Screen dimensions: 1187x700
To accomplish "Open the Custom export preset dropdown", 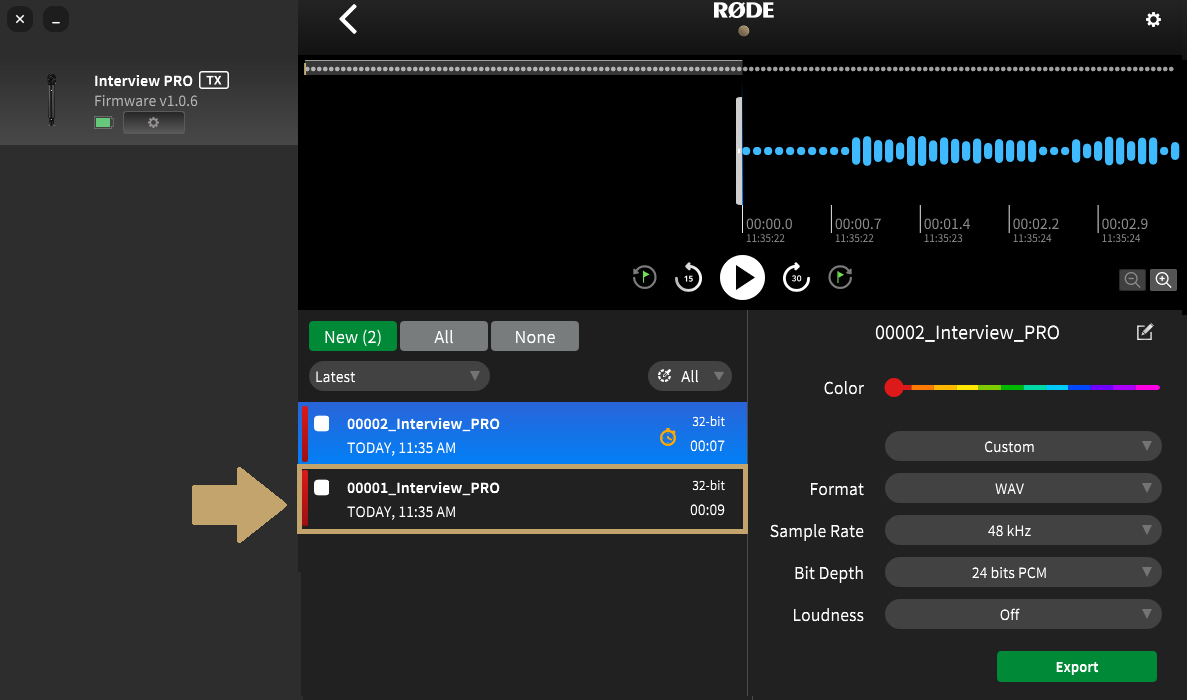I will tap(1023, 446).
